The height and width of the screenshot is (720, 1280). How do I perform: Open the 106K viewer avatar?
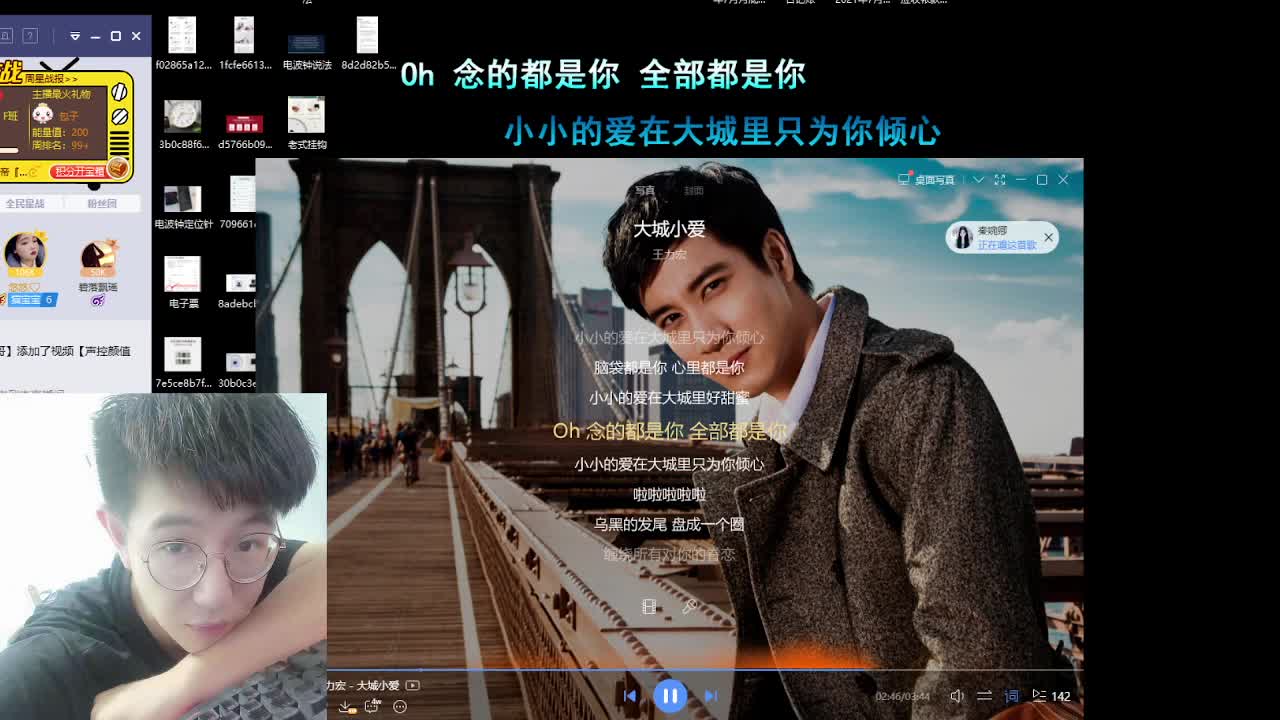click(24, 255)
